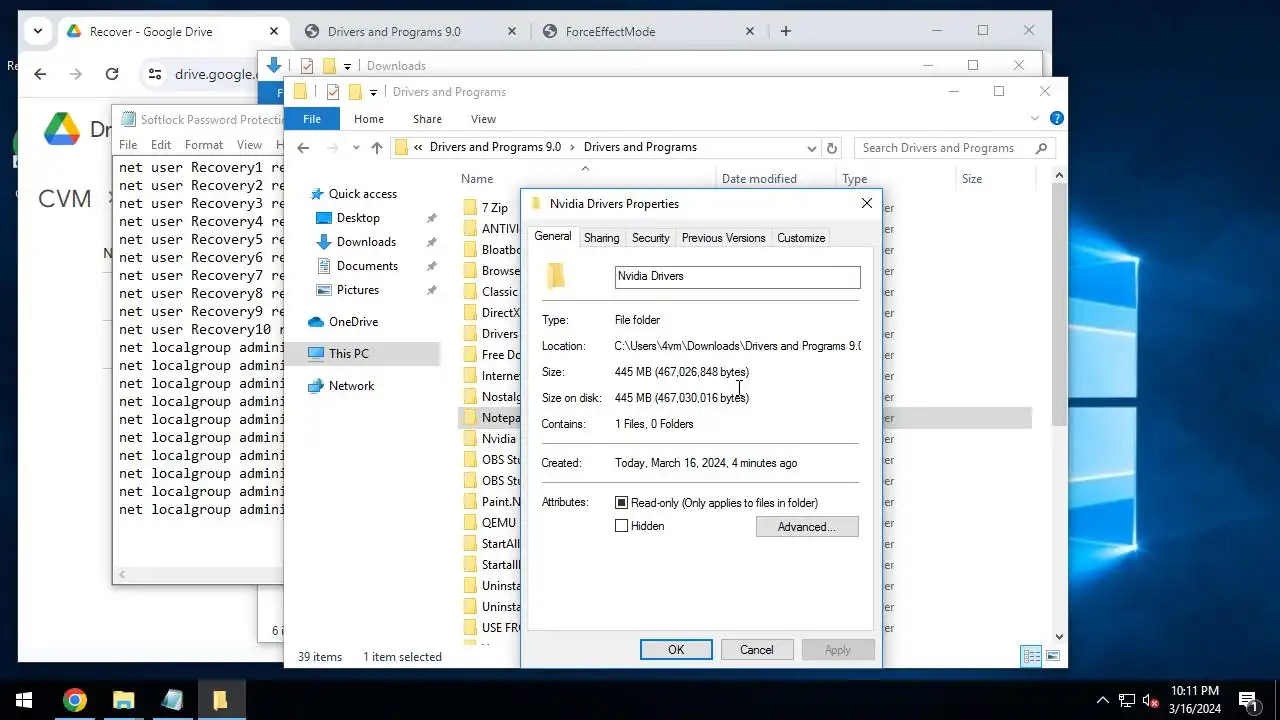Screen dimensions: 1280x720
Task: Open Desktop in navigation pane
Action: (x=358, y=218)
